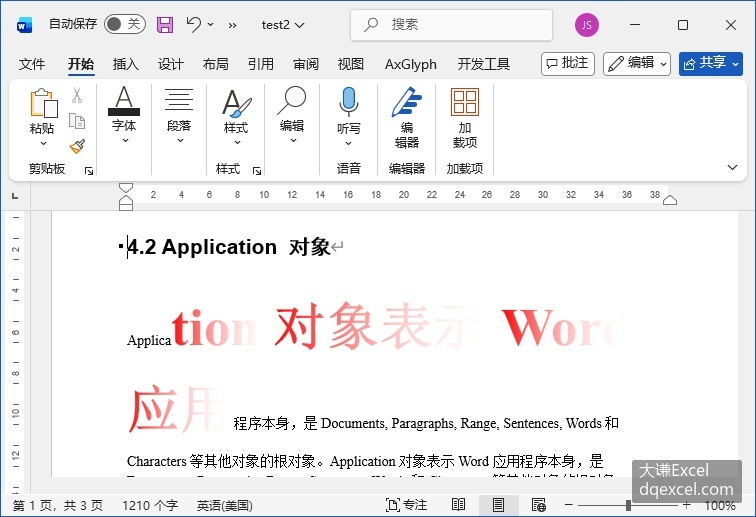756x517 pixels.
Task: Open the 样式 styles gallery
Action: point(236,116)
